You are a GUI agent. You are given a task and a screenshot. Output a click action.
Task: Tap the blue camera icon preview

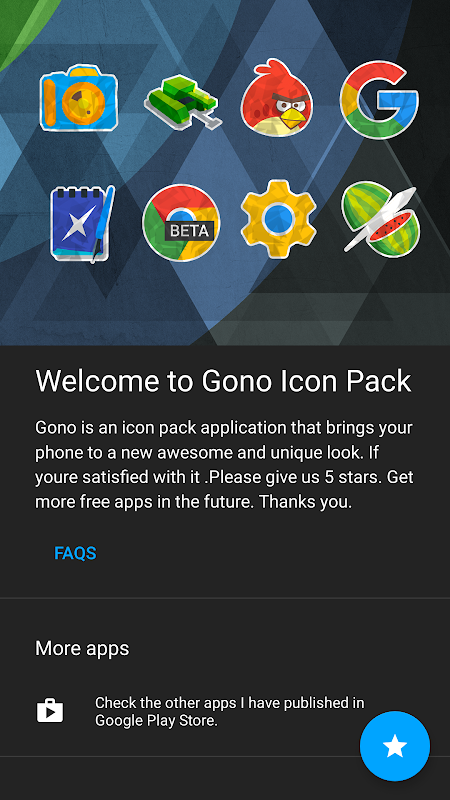tap(79, 97)
